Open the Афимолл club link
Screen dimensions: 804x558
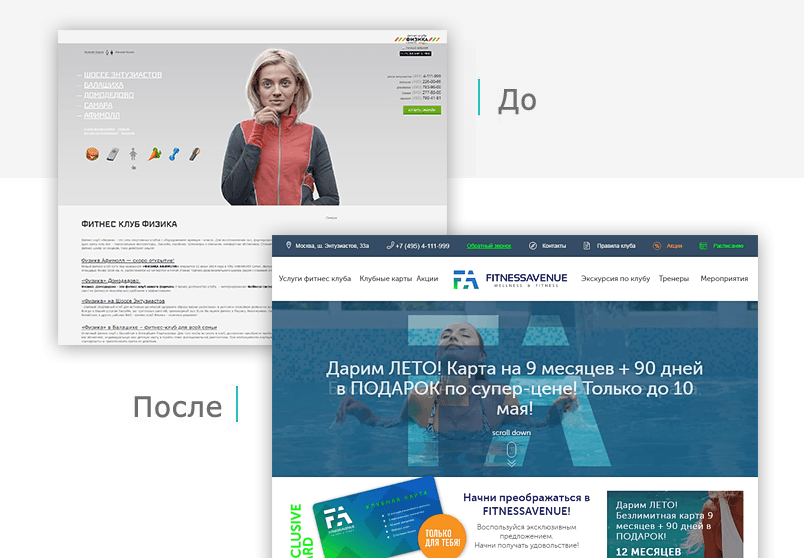(102, 115)
